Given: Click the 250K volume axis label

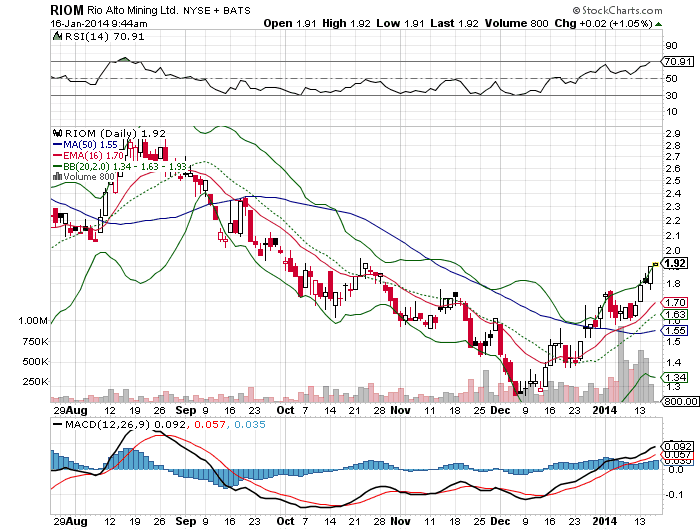Looking at the screenshot, I should click(35, 382).
